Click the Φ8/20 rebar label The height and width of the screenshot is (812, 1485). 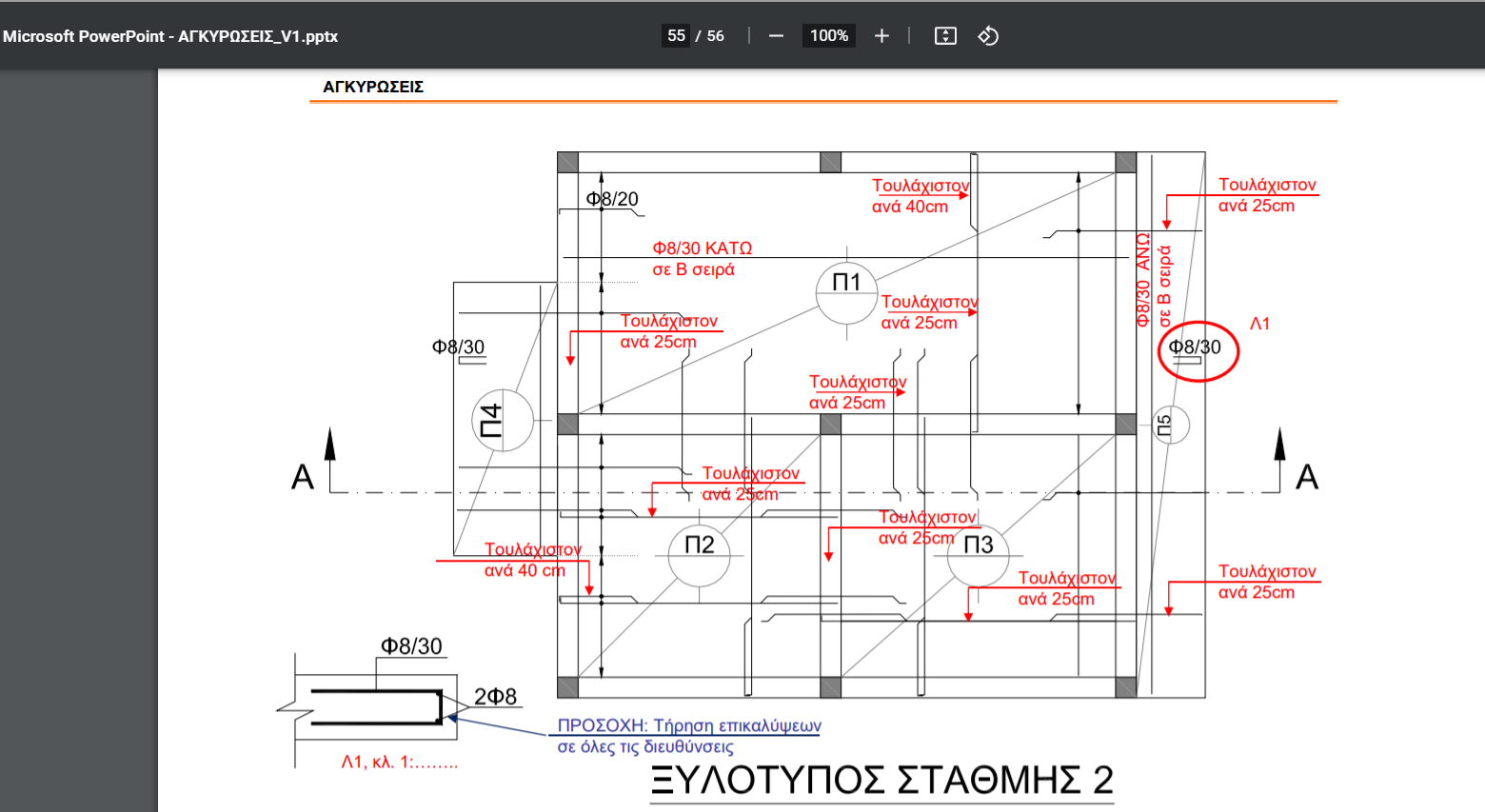click(x=612, y=199)
